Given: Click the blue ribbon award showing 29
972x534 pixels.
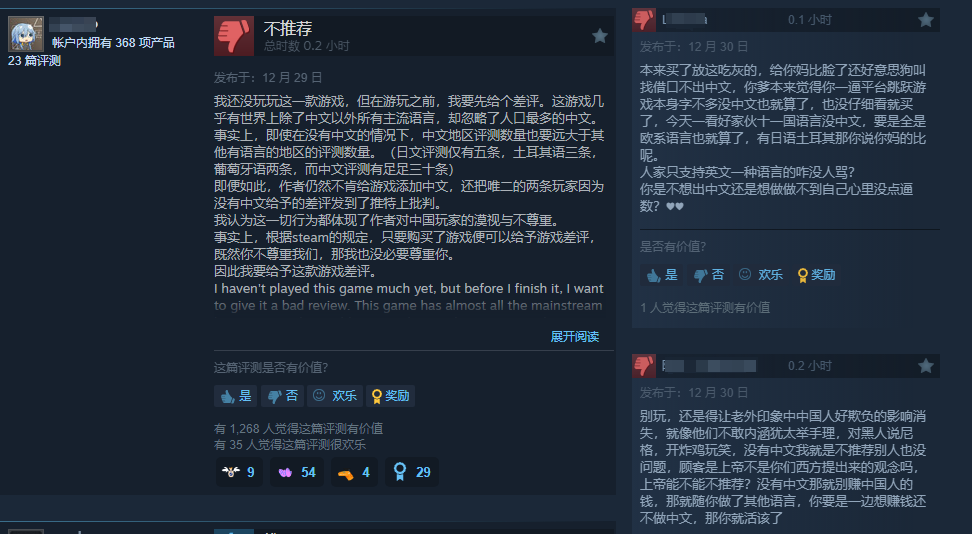Looking at the screenshot, I should coord(412,472).
